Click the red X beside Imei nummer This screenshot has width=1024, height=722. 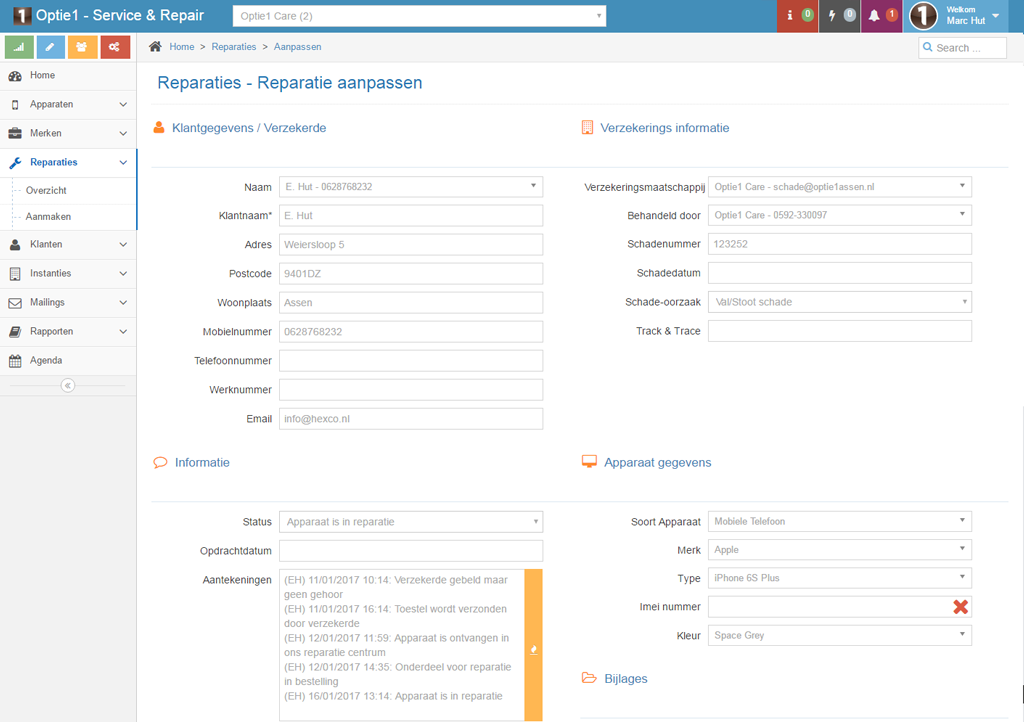(x=960, y=606)
